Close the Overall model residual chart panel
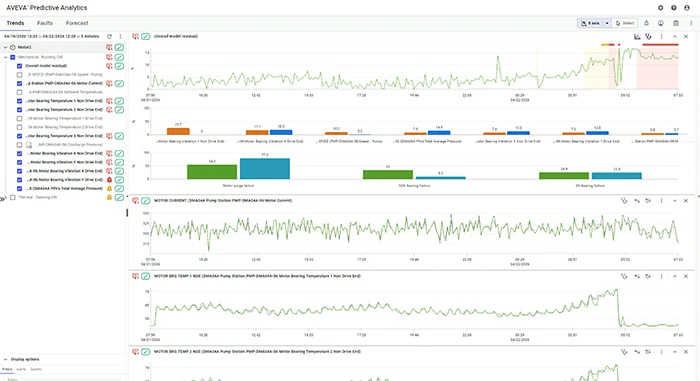700x381 pixels. [686, 37]
